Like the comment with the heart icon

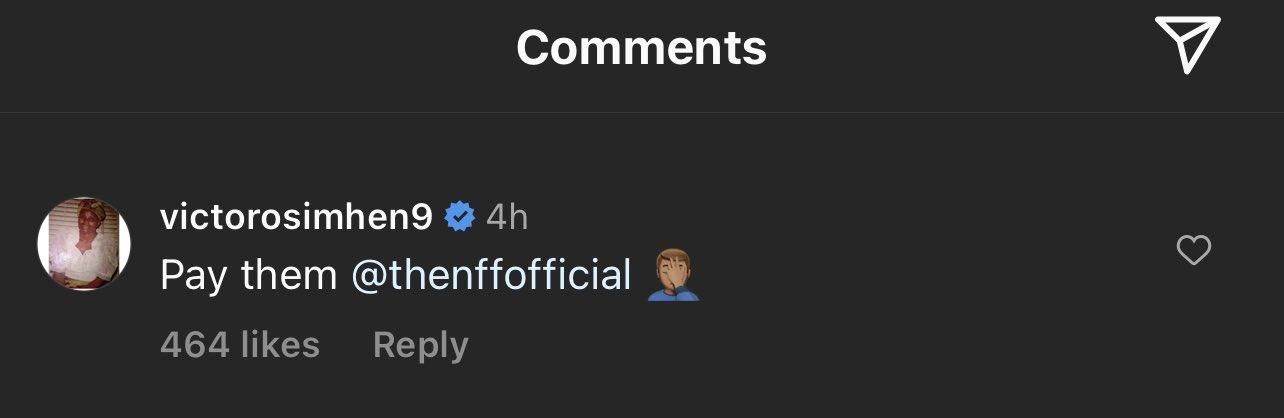(x=1194, y=251)
